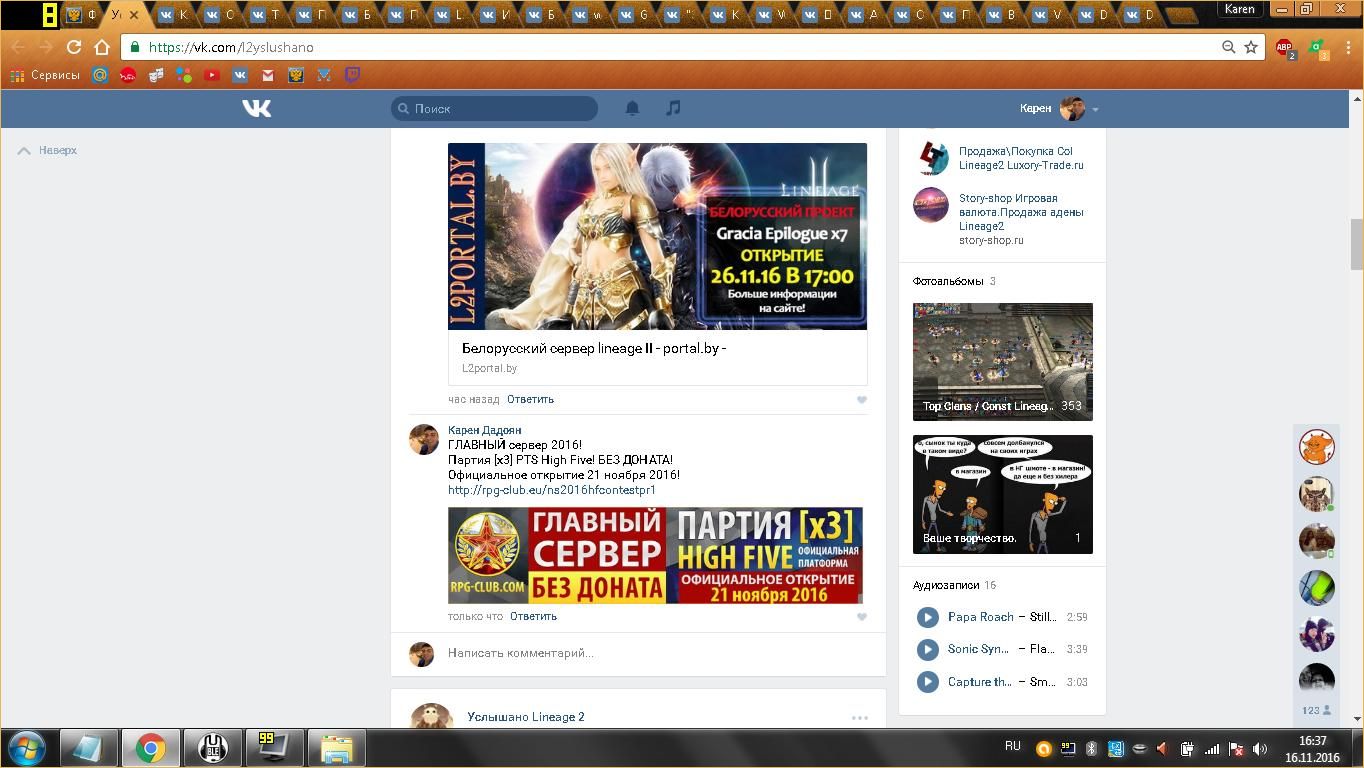
Task: Reload the page with the refresh icon
Action: [x=73, y=47]
